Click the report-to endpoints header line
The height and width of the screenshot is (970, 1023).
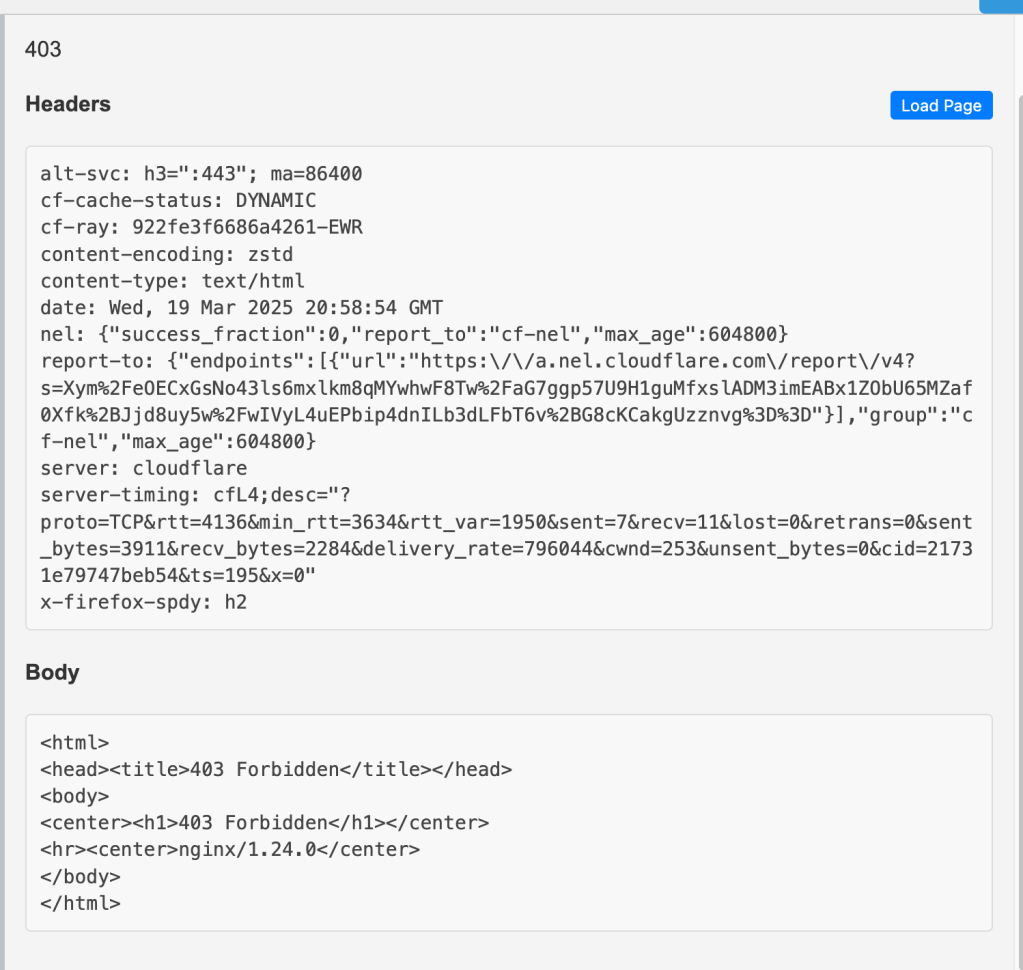coord(400,361)
